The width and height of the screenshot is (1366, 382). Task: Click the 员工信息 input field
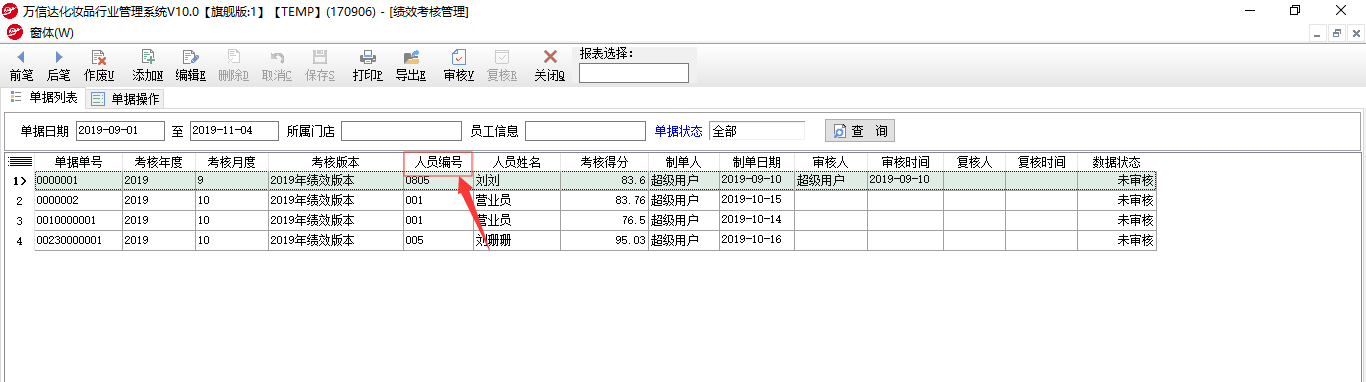[x=585, y=131]
